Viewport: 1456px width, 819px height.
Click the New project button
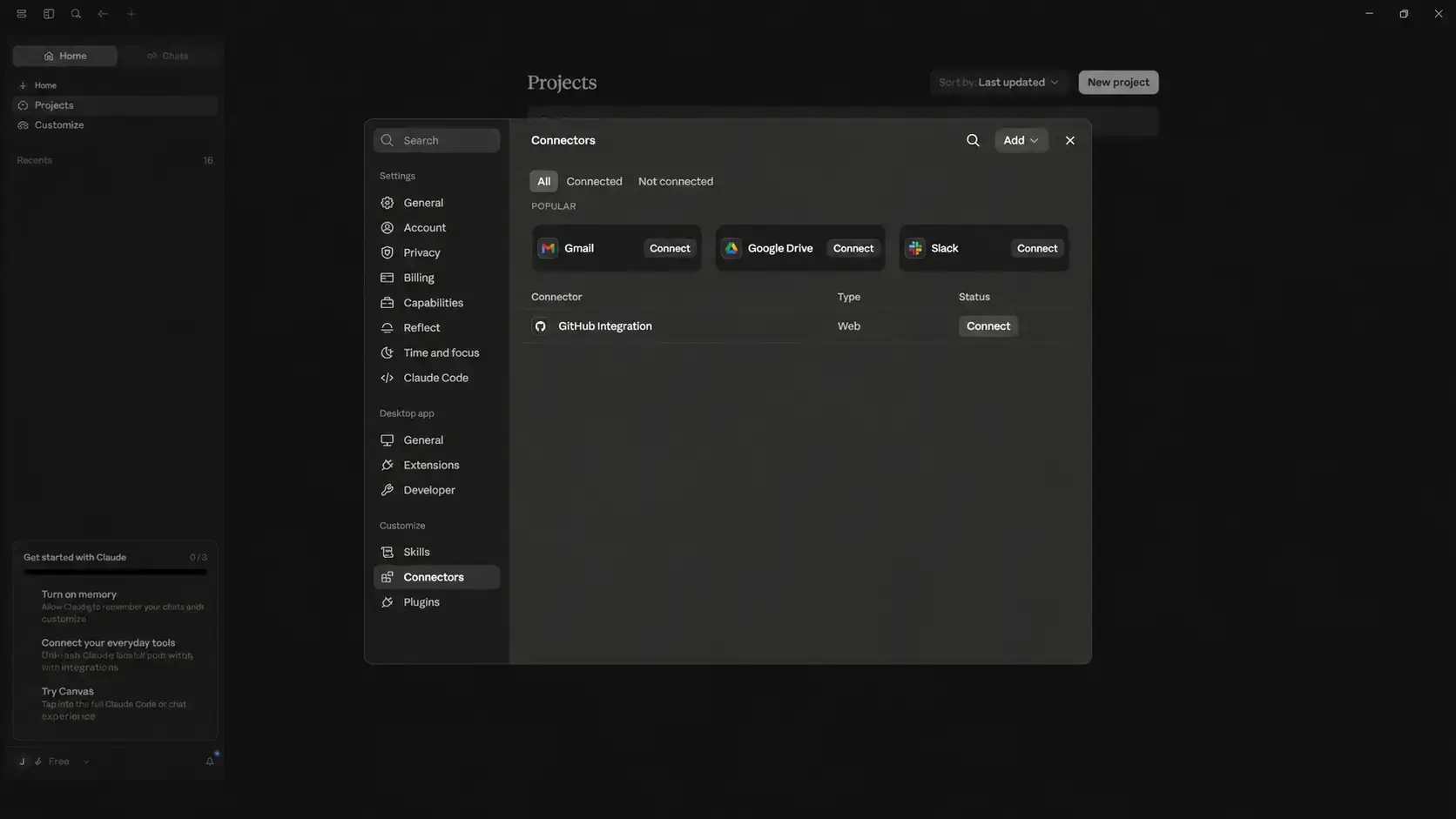click(x=1118, y=82)
